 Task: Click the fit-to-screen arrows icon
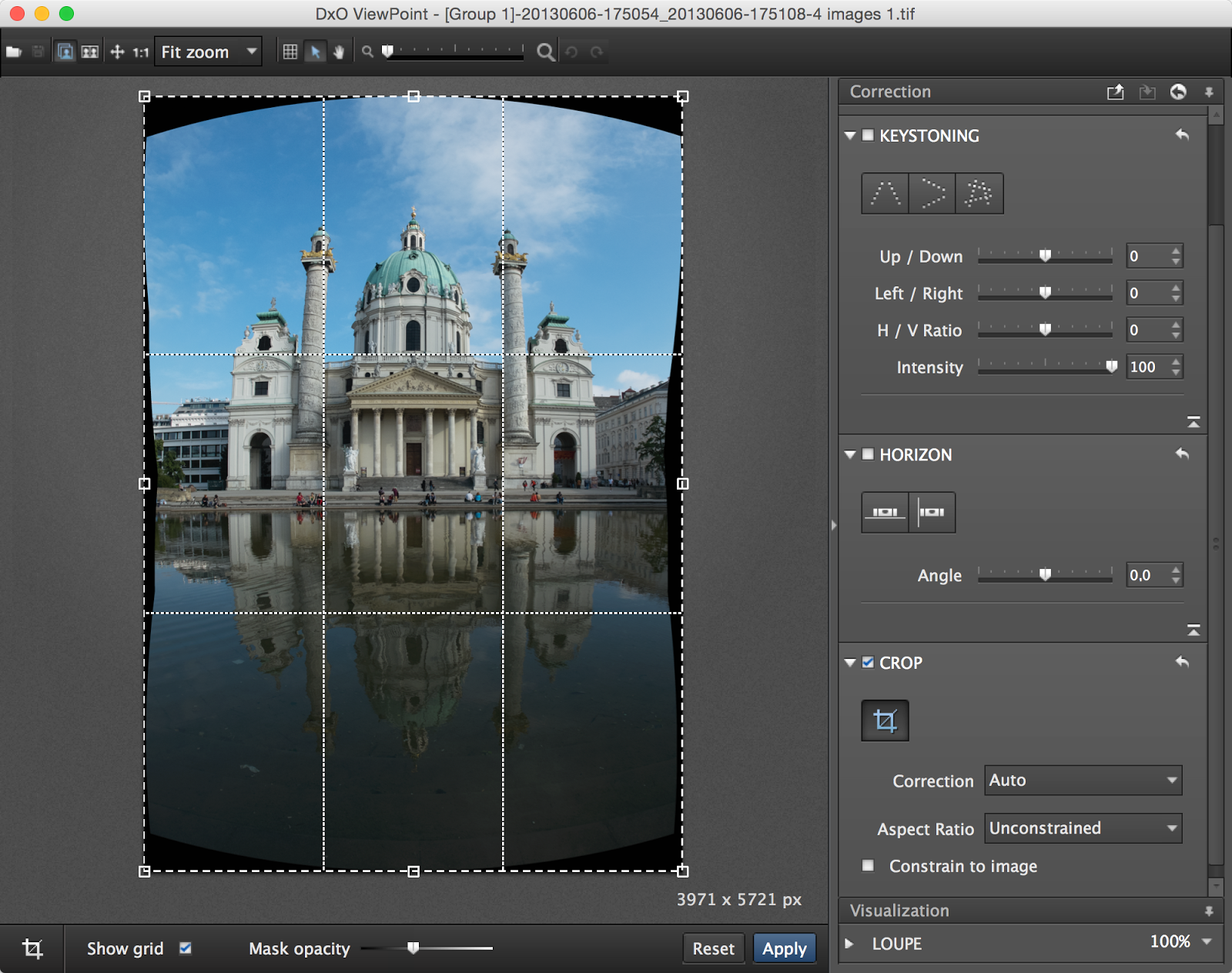coord(117,52)
